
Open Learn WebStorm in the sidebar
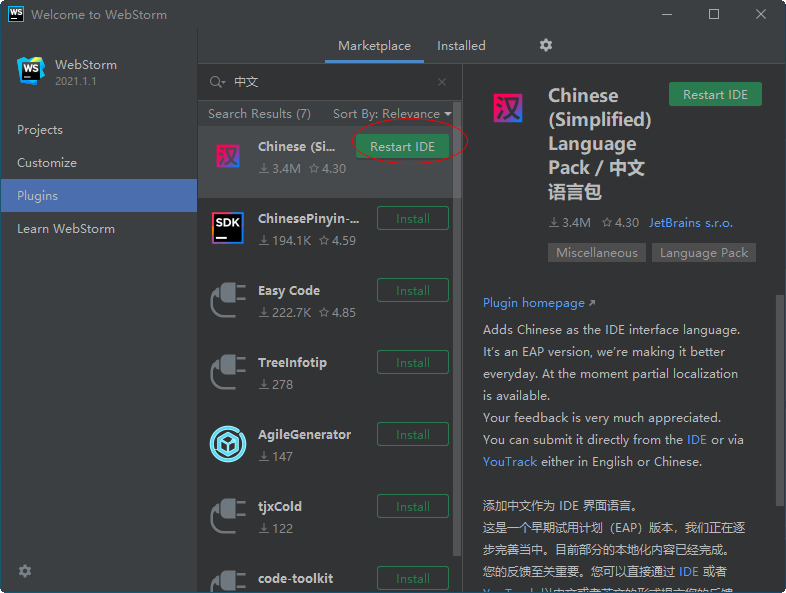(x=99, y=229)
